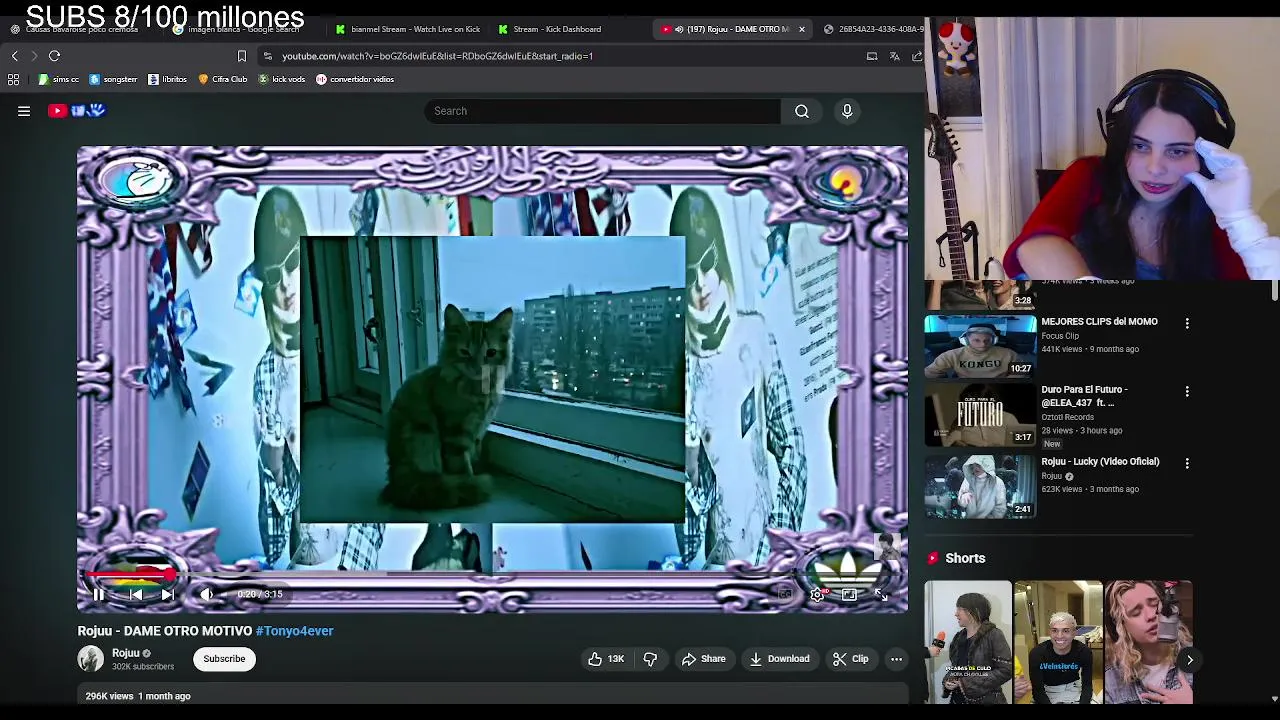Viewport: 1280px width, 720px height.
Task: Focus the YouTube Search input field
Action: tap(603, 111)
